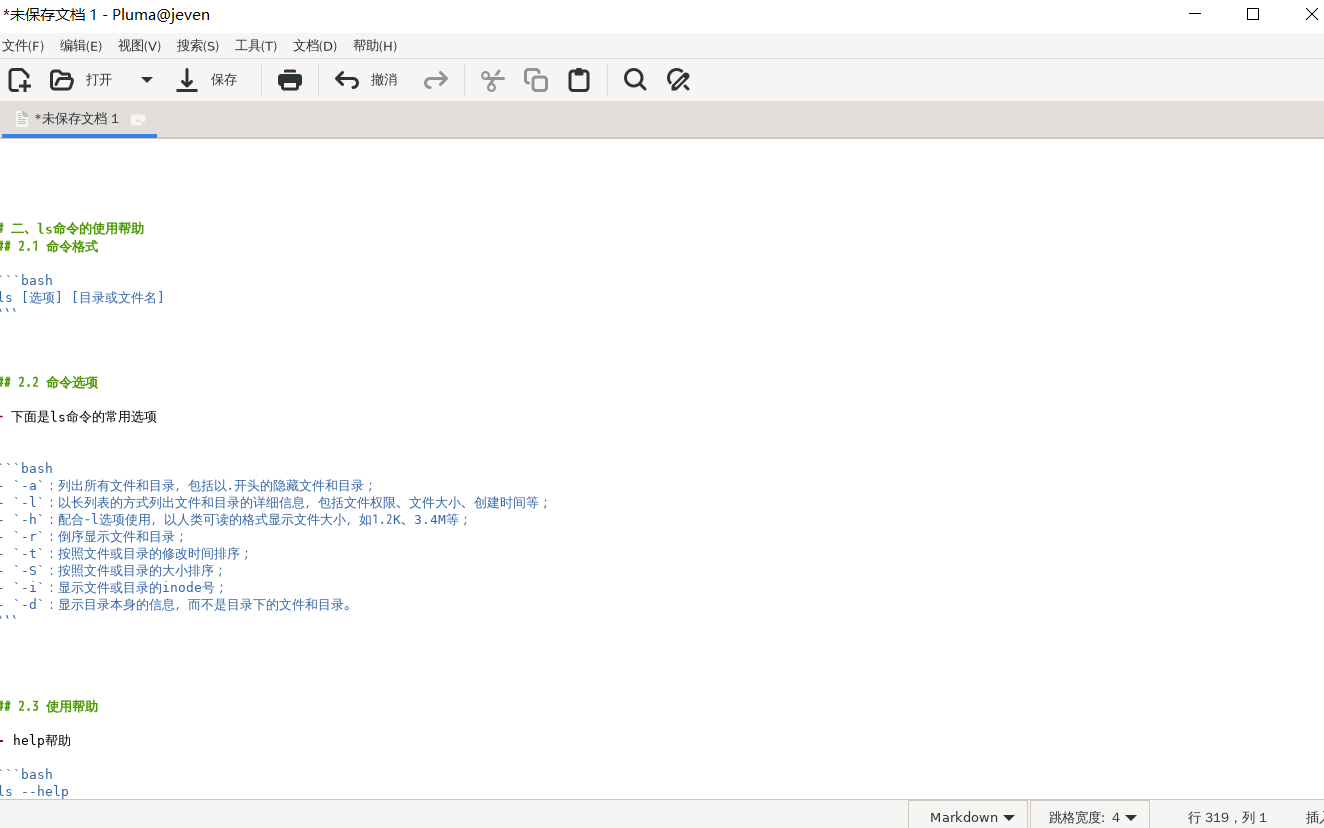Maximize the Pluma window
This screenshot has width=1324, height=828.
coord(1253,14)
